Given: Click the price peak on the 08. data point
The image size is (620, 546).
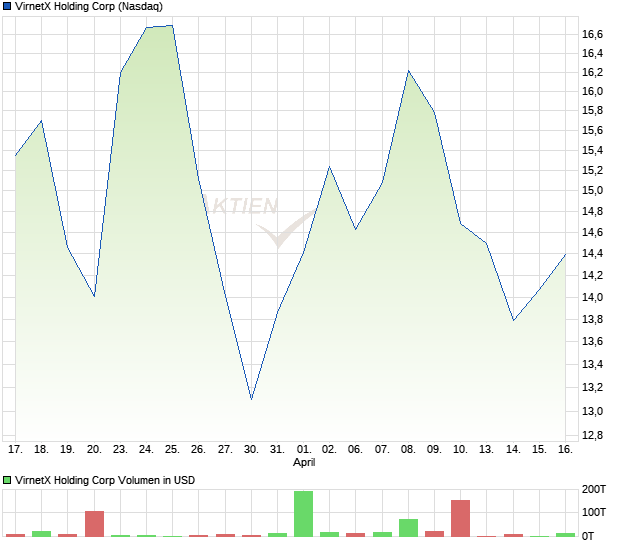Looking at the screenshot, I should coord(408,71).
